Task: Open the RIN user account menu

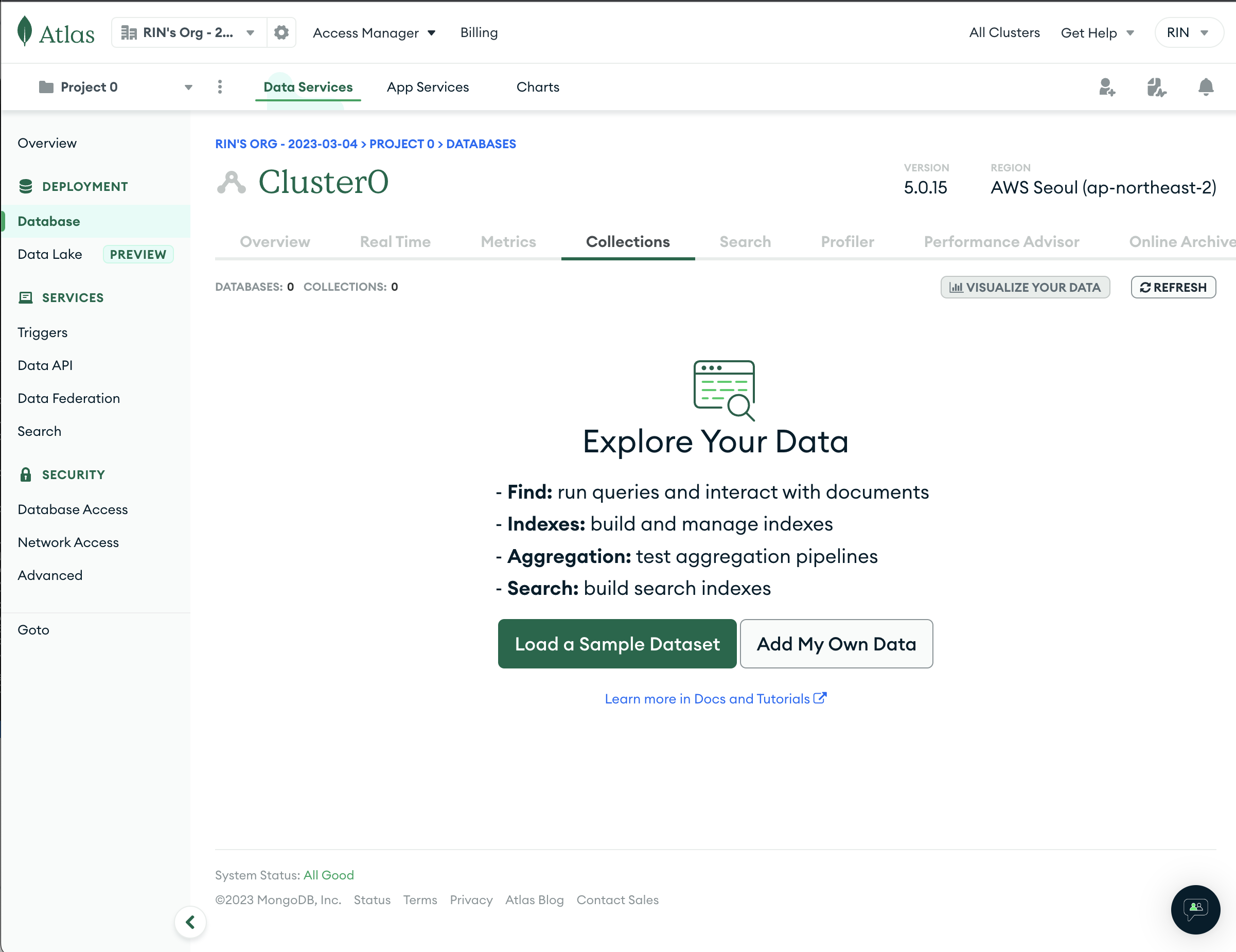Action: [x=1189, y=32]
